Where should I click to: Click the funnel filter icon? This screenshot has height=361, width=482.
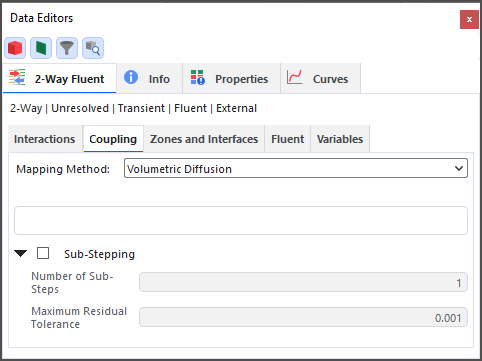(x=67, y=48)
